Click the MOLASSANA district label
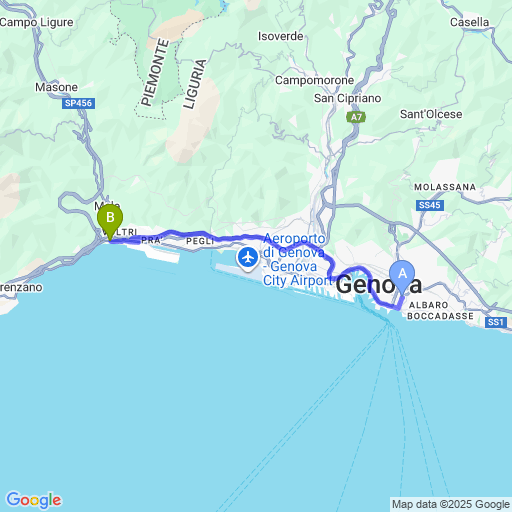This screenshot has height=512, width=512. point(445,187)
